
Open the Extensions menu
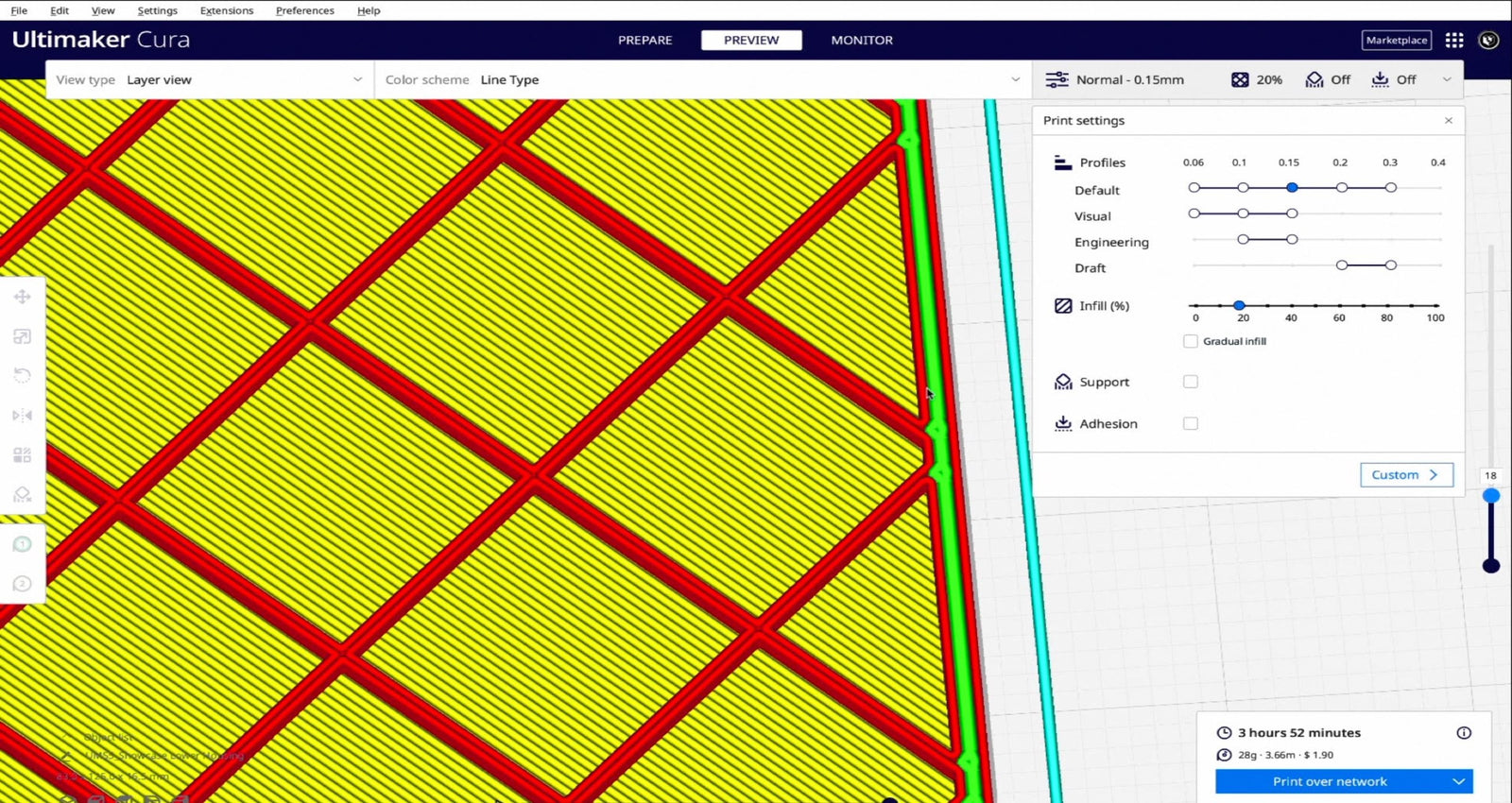tap(227, 10)
